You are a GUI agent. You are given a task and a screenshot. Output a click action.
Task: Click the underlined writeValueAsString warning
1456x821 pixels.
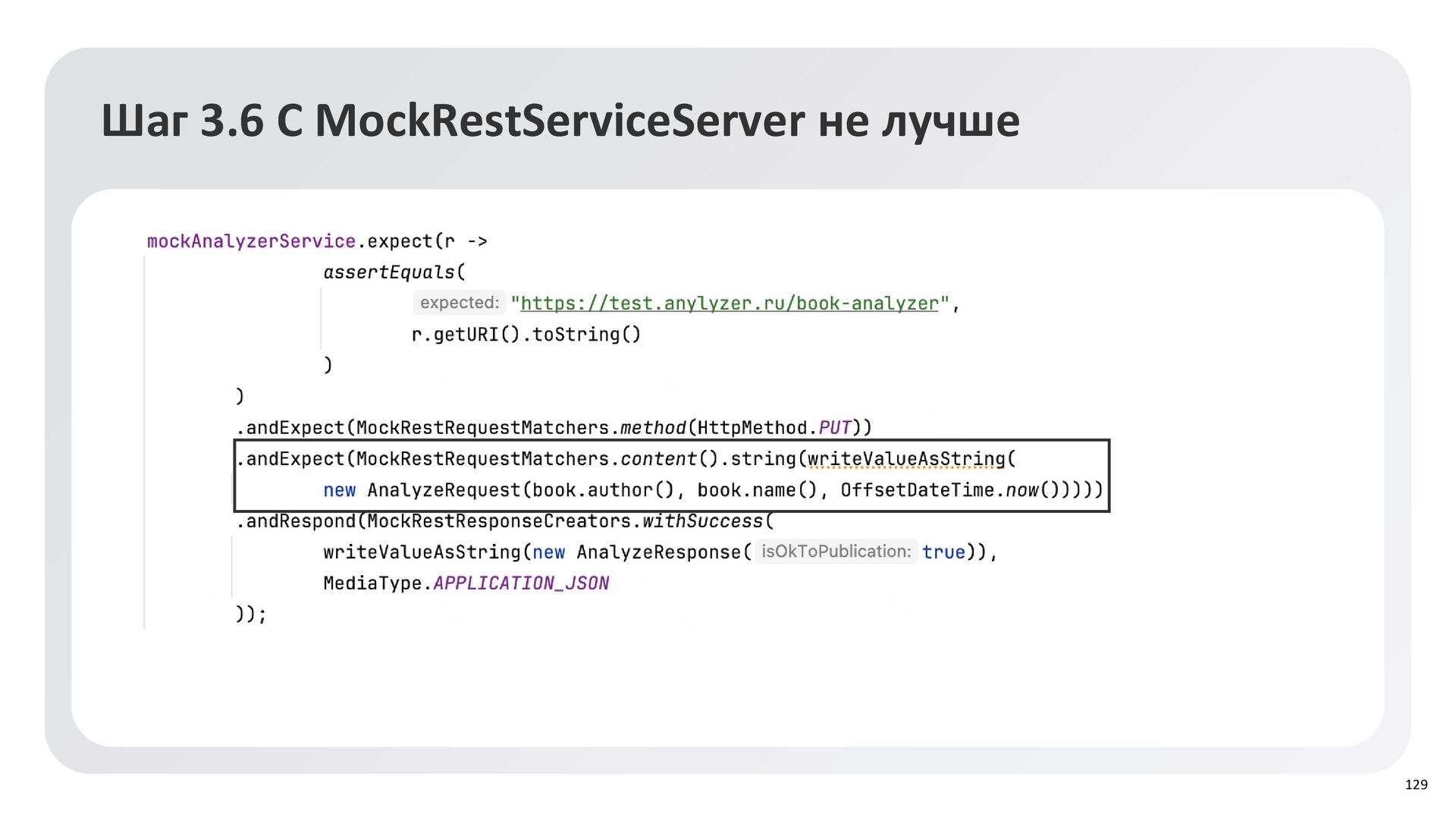click(x=906, y=459)
